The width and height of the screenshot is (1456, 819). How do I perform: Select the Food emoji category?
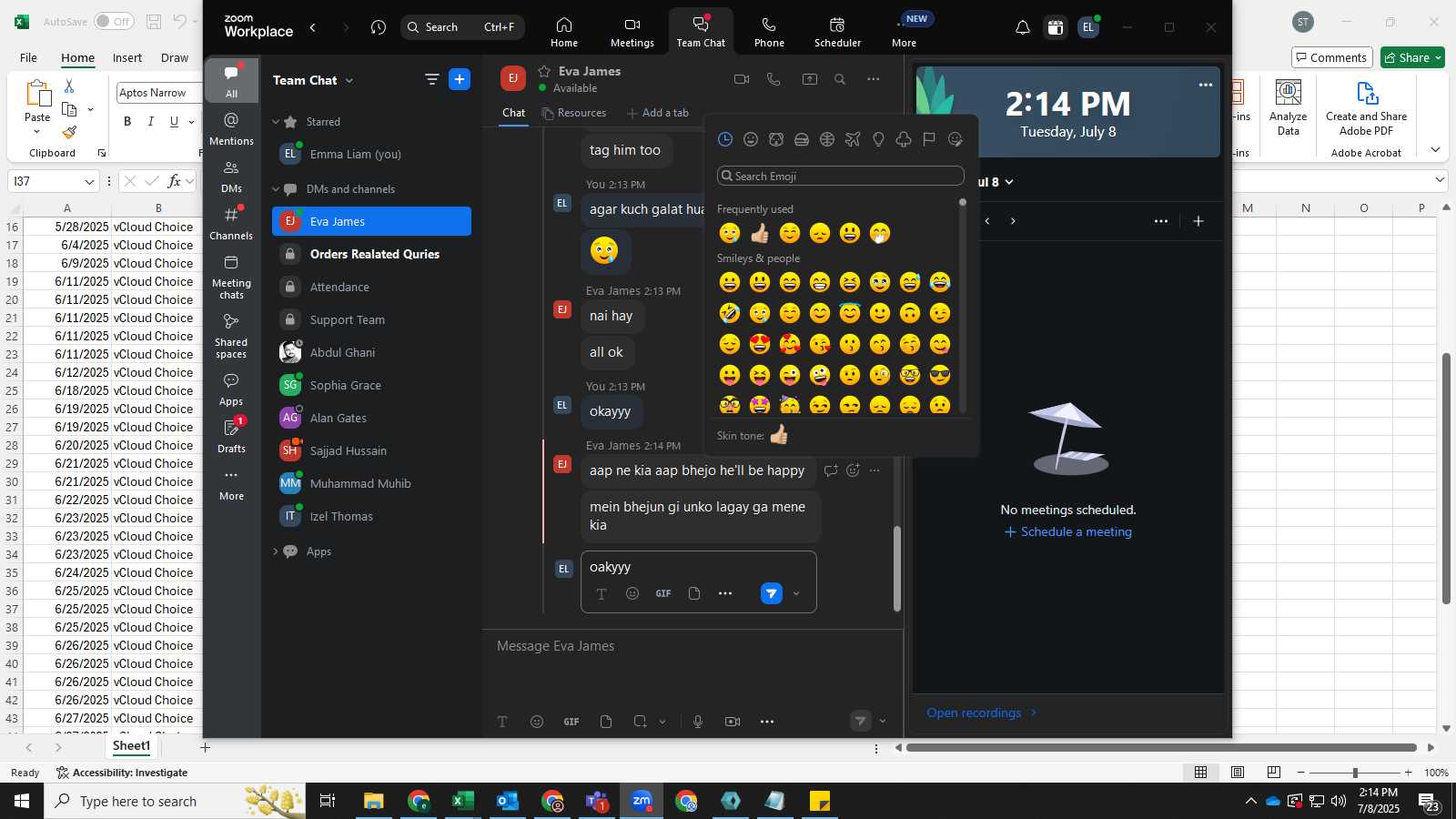tap(802, 139)
